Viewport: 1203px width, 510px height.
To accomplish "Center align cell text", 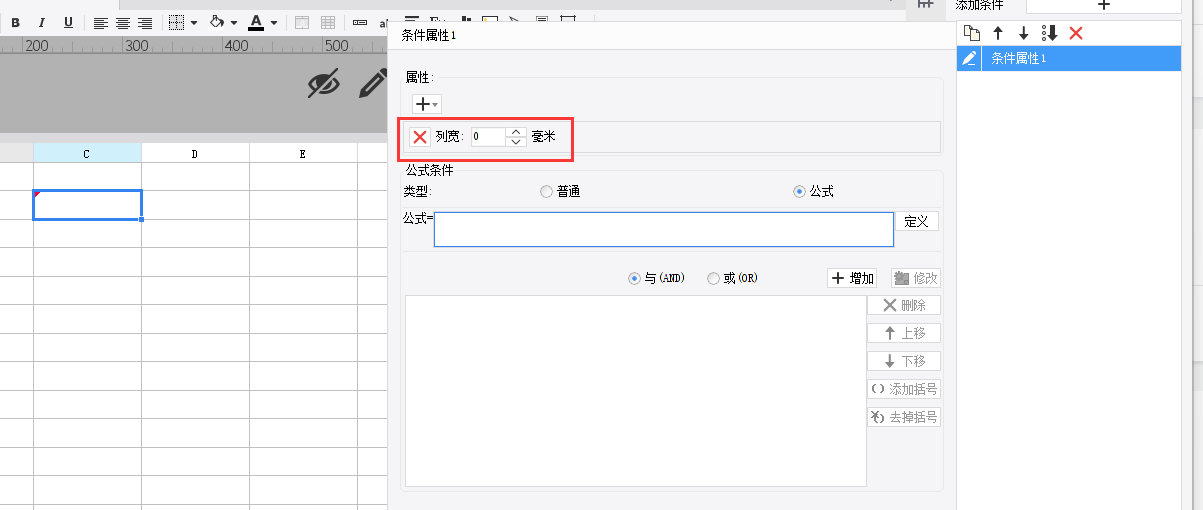I will click(123, 22).
